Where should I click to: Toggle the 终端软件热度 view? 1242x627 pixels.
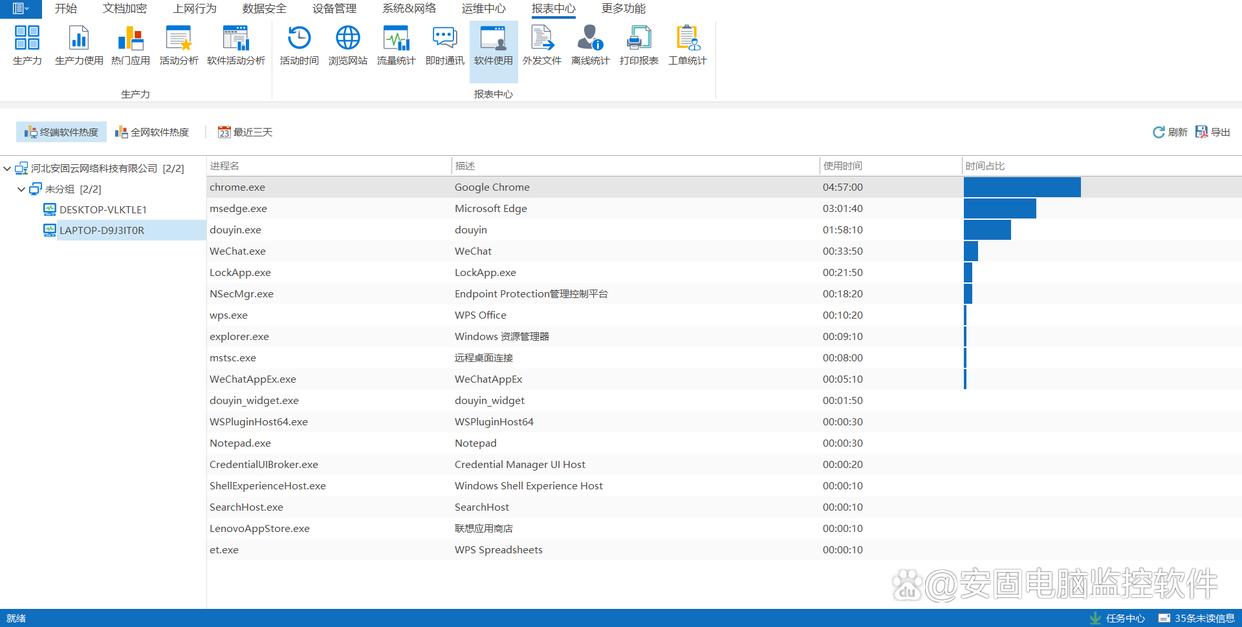(61, 132)
